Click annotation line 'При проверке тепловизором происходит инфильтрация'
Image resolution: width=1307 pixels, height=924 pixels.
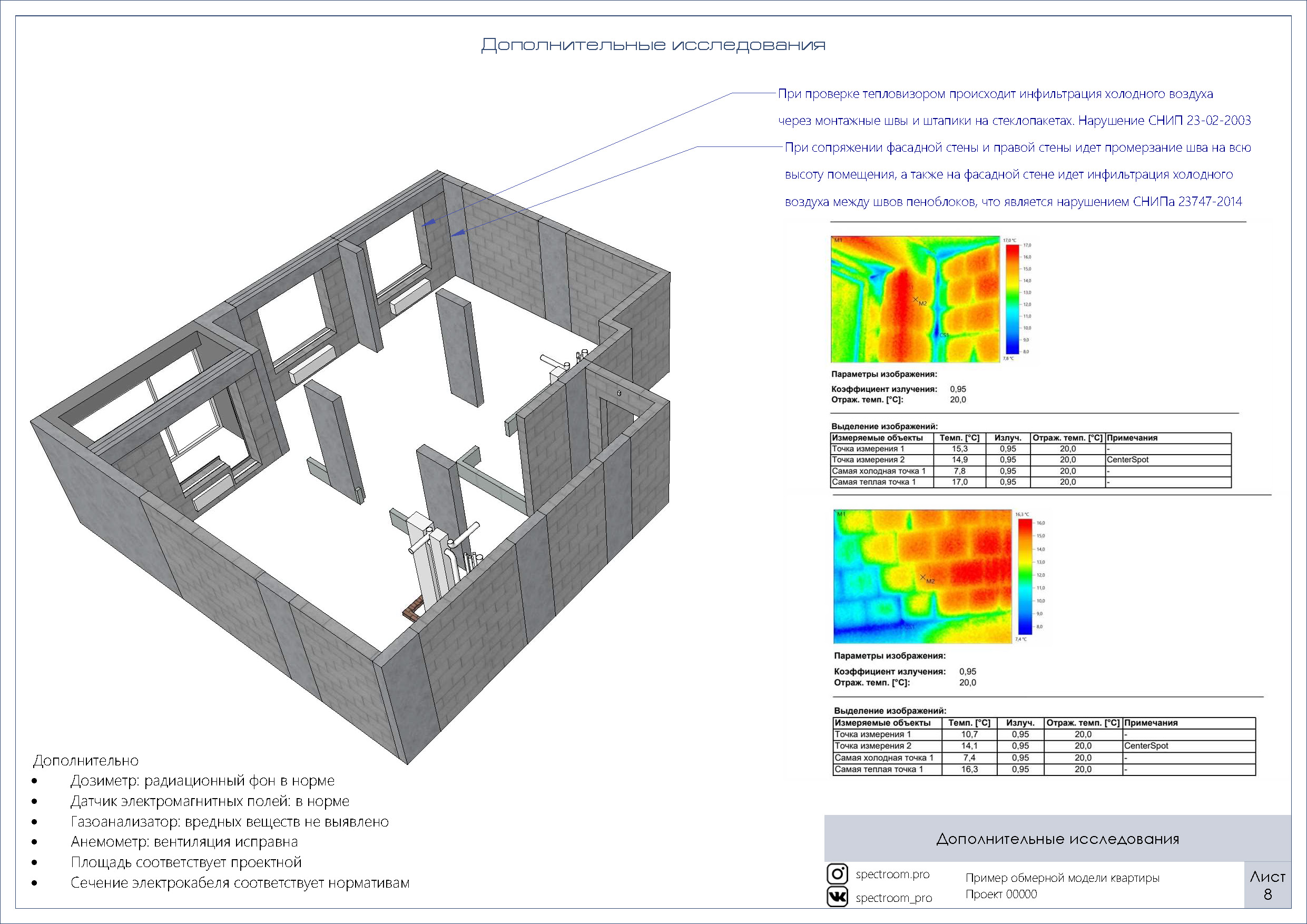point(996,94)
